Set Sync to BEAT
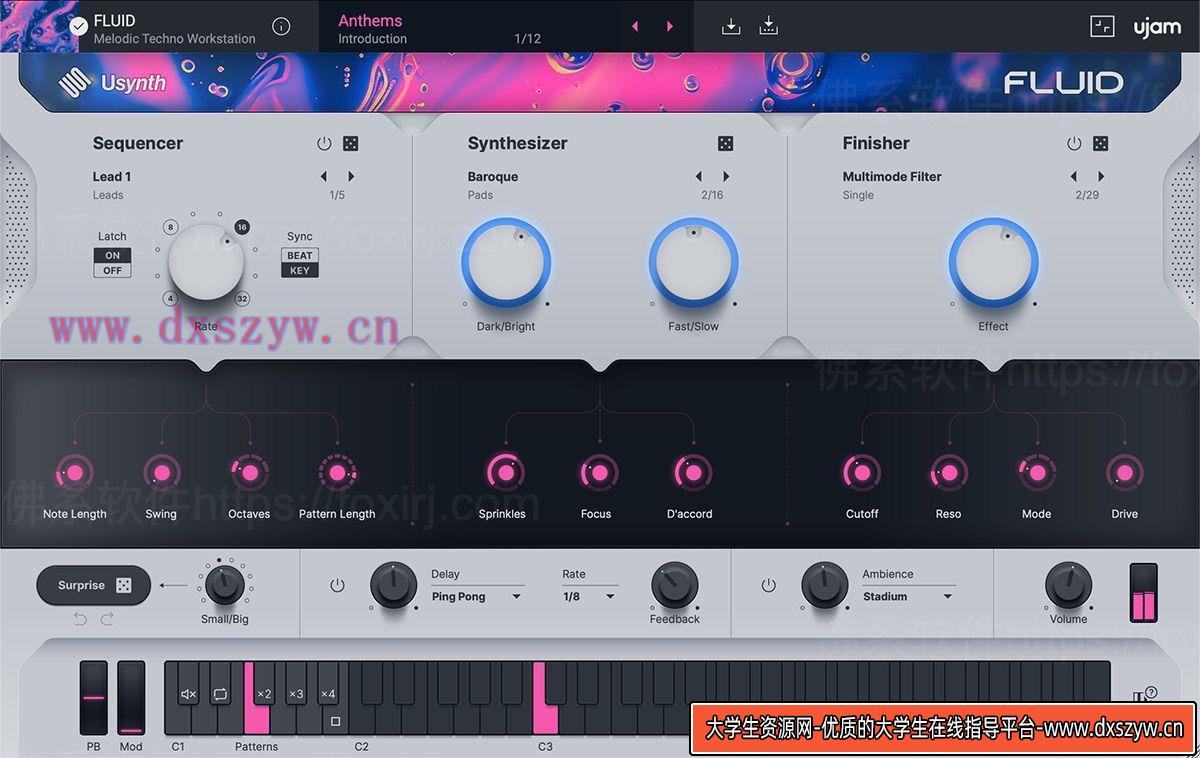This screenshot has height=758, width=1200. pos(300,256)
